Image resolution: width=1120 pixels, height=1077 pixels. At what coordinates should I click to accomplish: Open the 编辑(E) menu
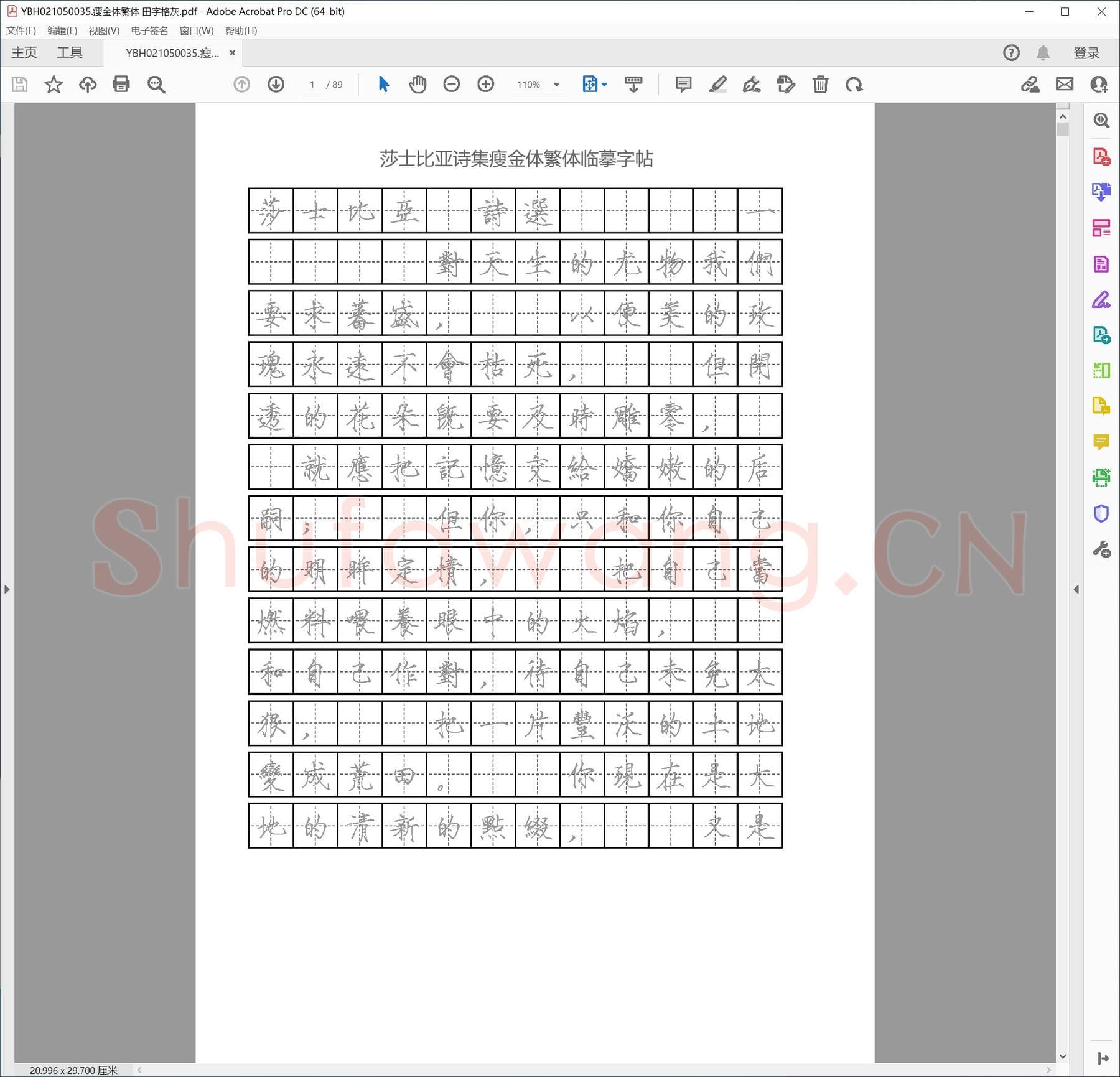coord(62,30)
